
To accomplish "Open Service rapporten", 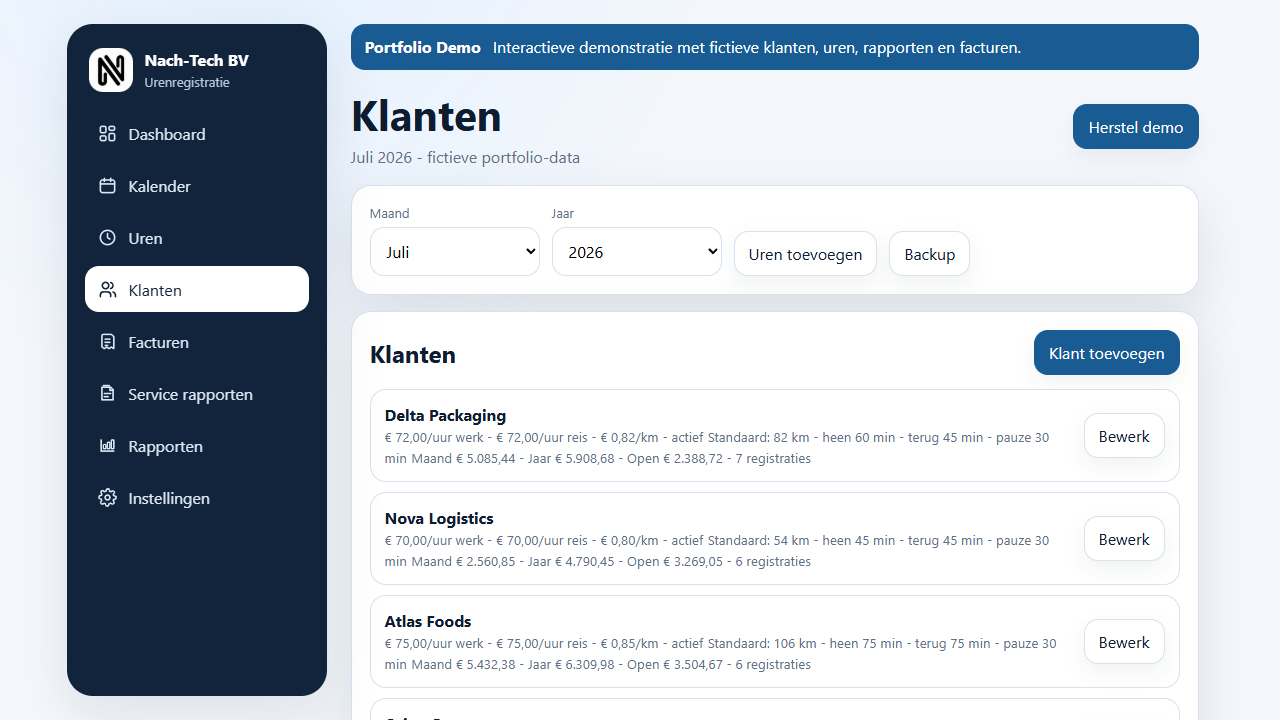I will [197, 394].
